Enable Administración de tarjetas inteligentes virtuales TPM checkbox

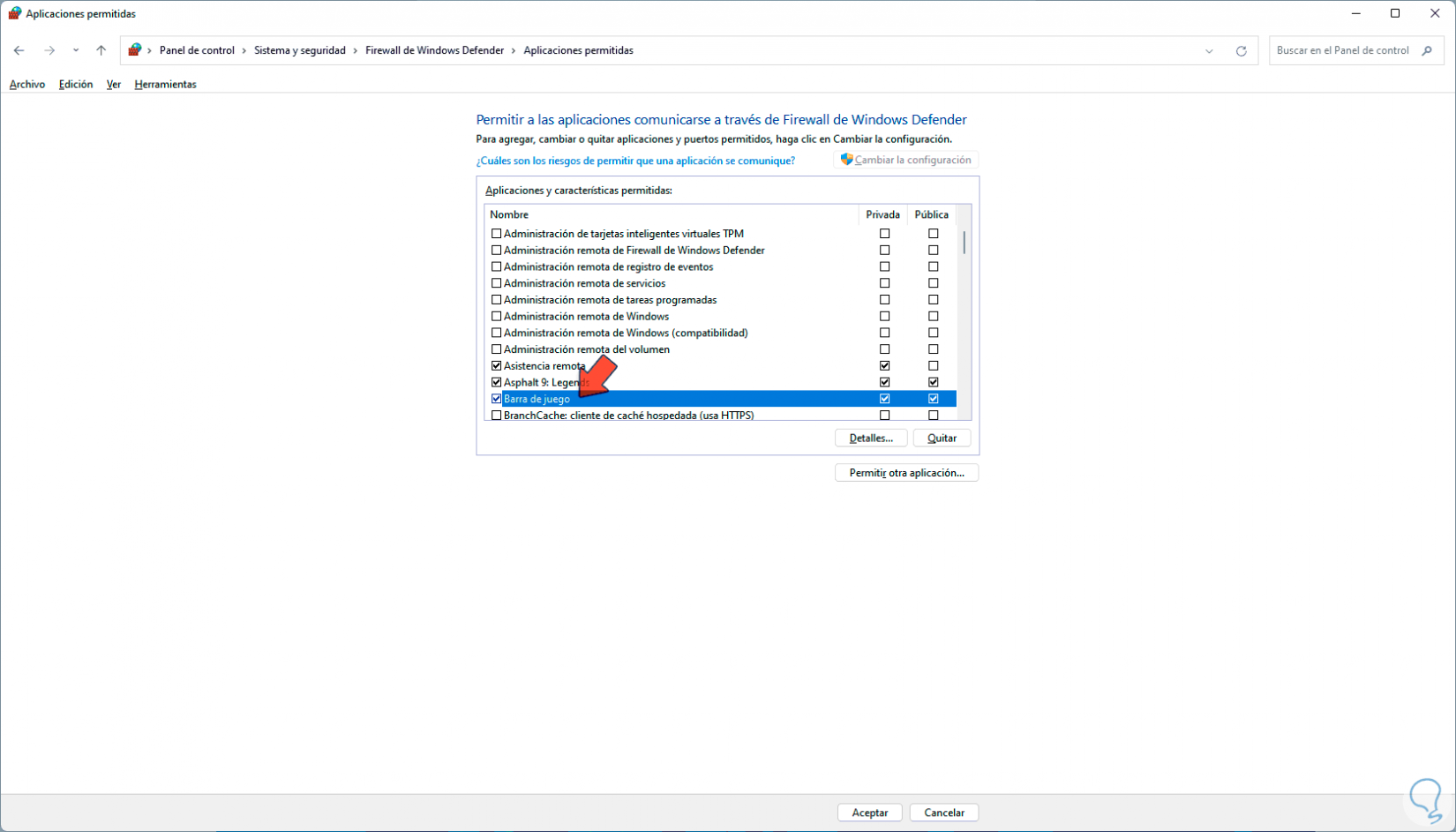(496, 234)
